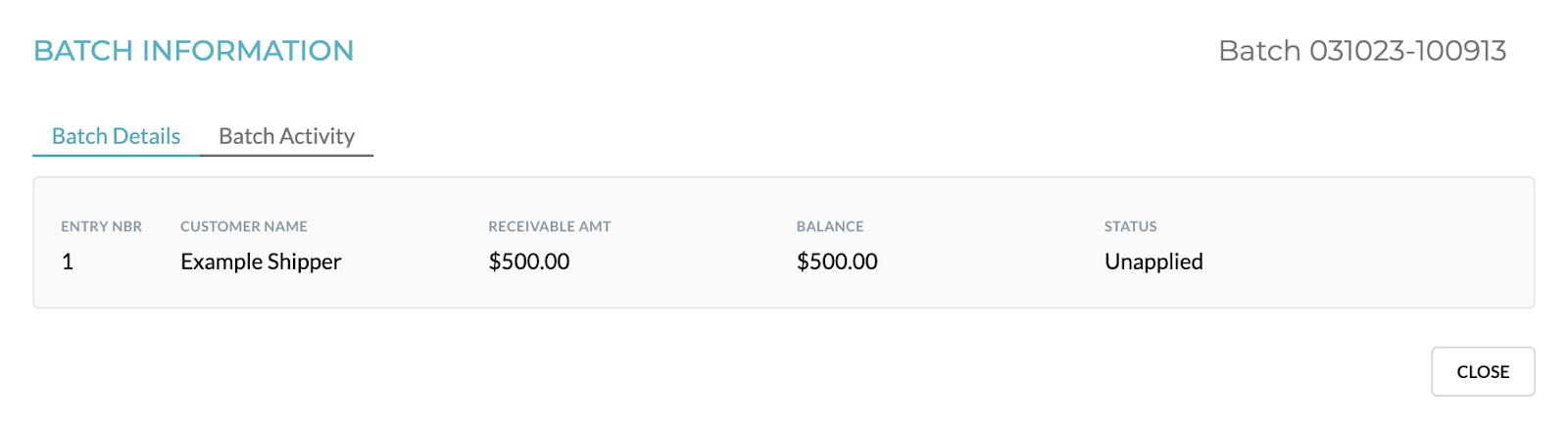The image size is (1568, 428).
Task: Click the word BATCH in dialog heading
Action: click(83, 51)
